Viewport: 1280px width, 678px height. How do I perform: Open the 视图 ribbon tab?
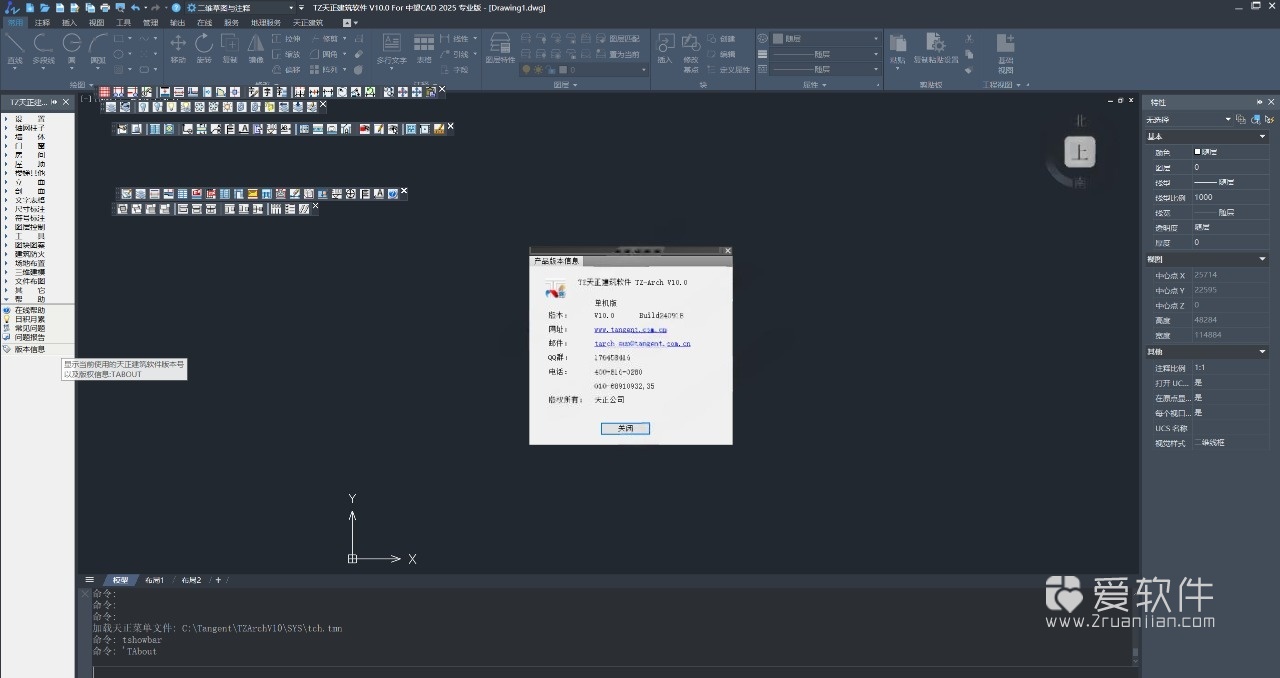96,22
